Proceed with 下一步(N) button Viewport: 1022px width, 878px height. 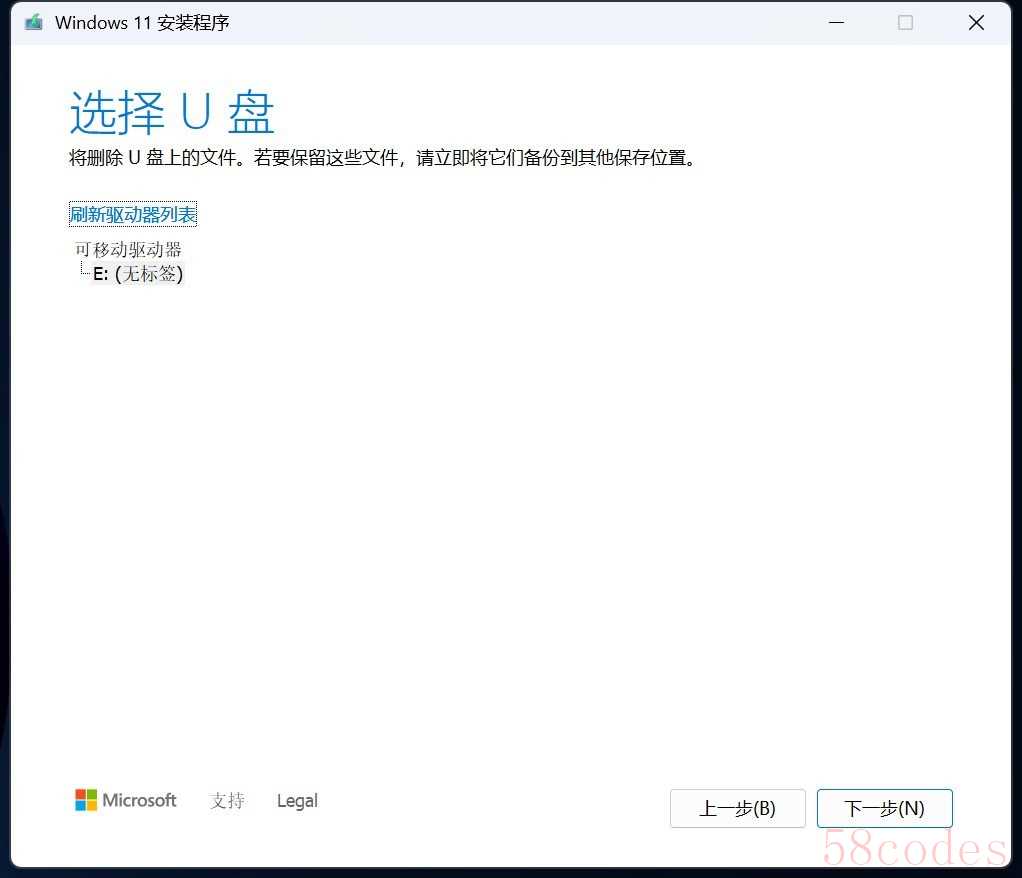[884, 808]
